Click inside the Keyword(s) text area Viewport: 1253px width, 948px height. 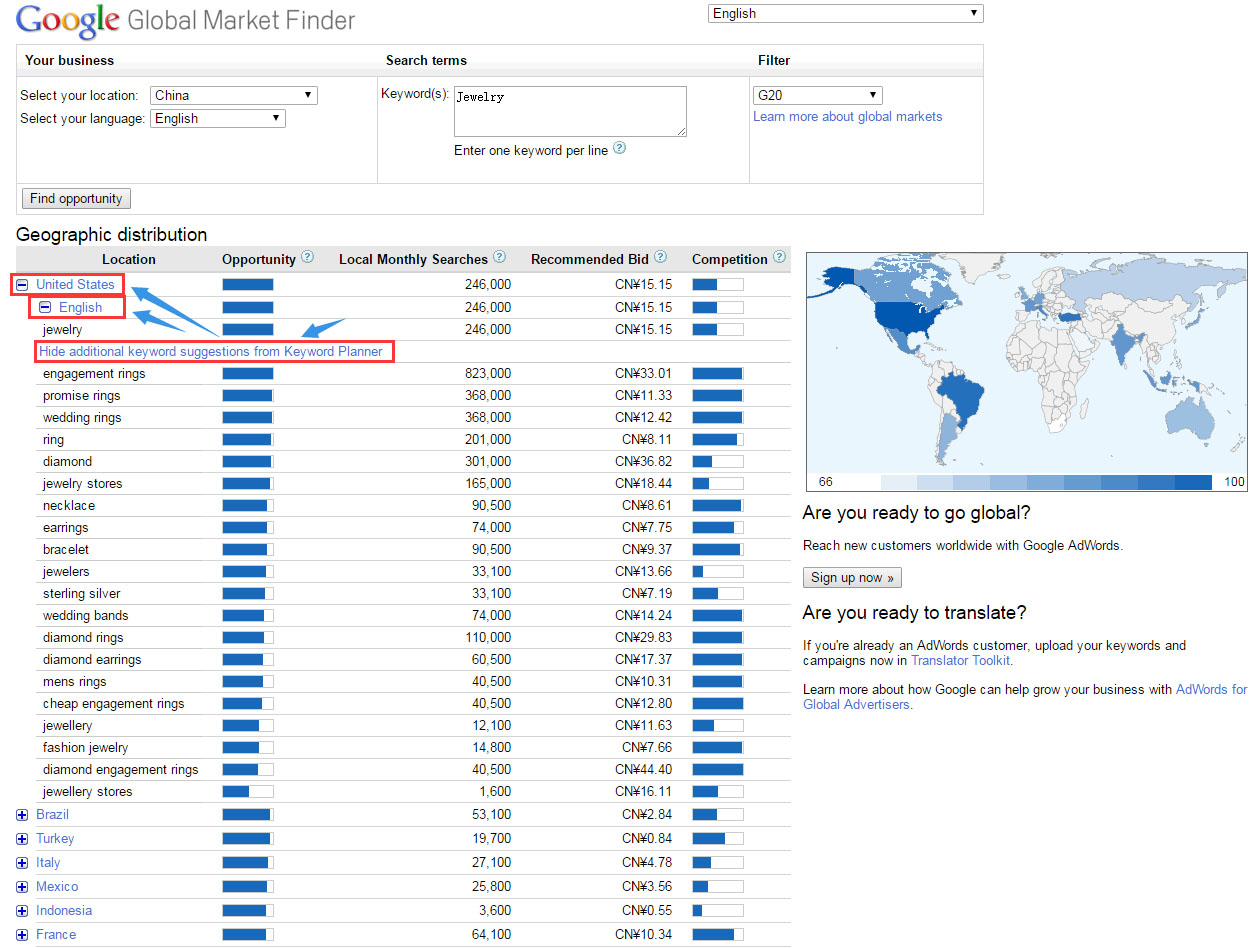(x=570, y=111)
